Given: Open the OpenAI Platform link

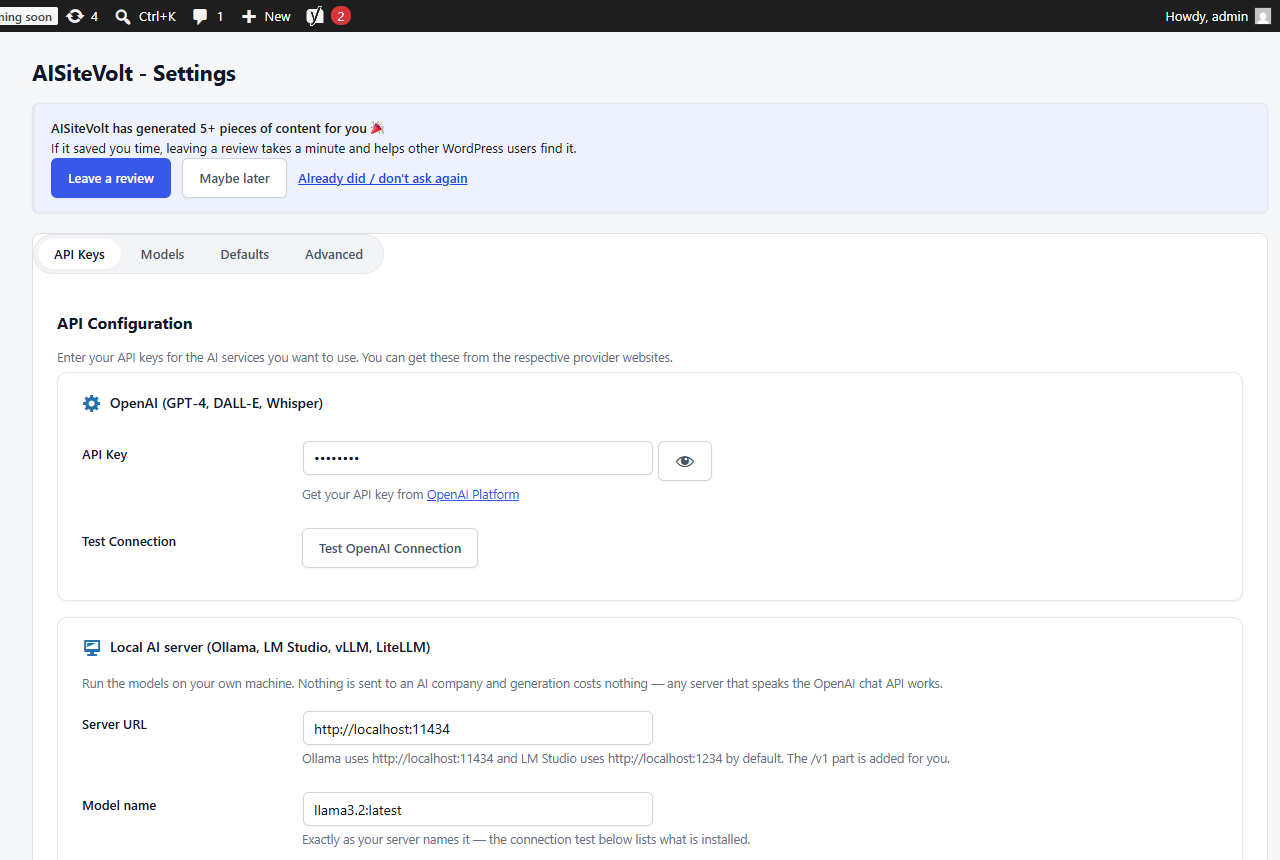Looking at the screenshot, I should click(x=473, y=494).
